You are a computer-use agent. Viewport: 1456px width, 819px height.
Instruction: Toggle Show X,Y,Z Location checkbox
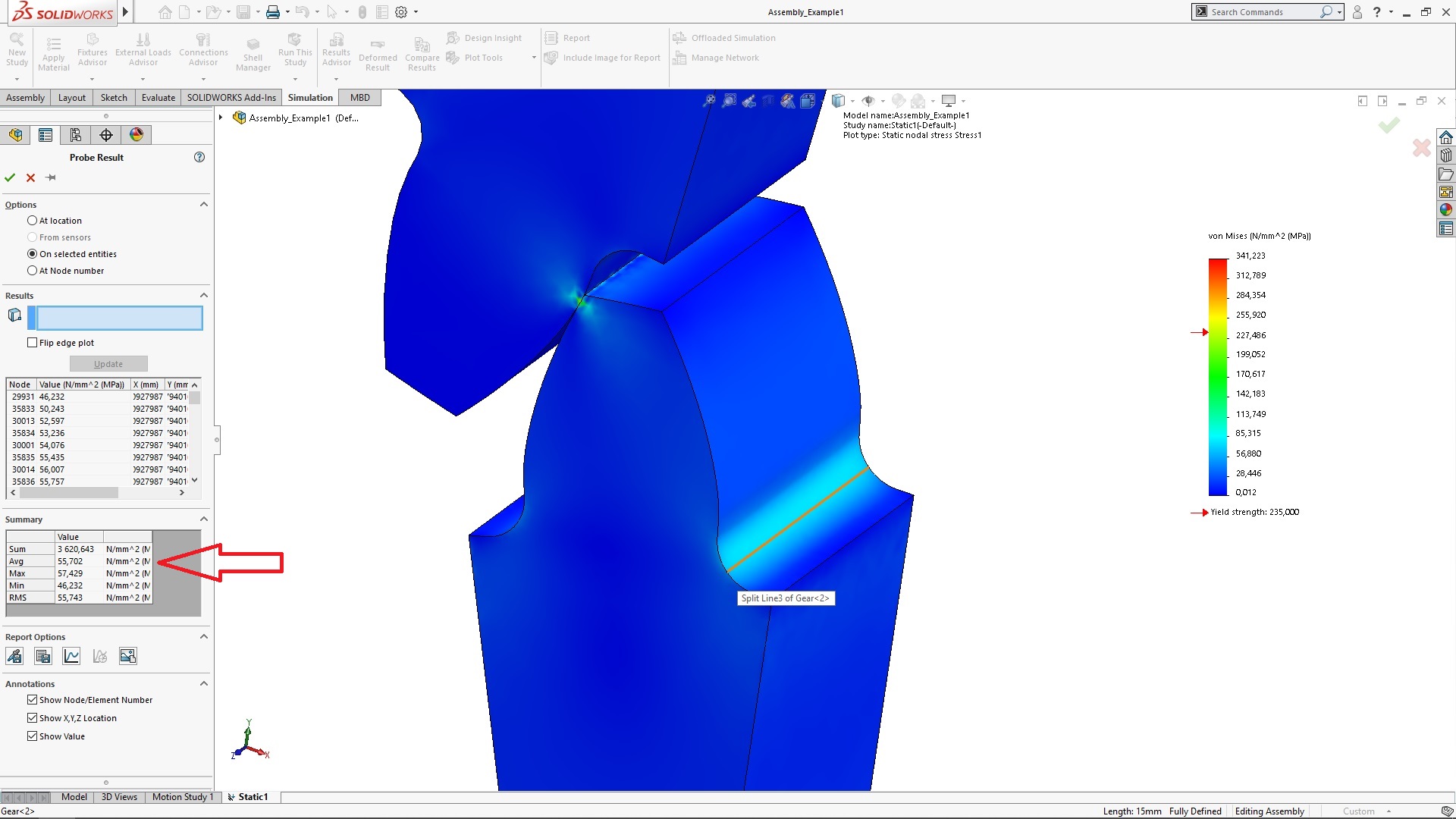tap(32, 718)
